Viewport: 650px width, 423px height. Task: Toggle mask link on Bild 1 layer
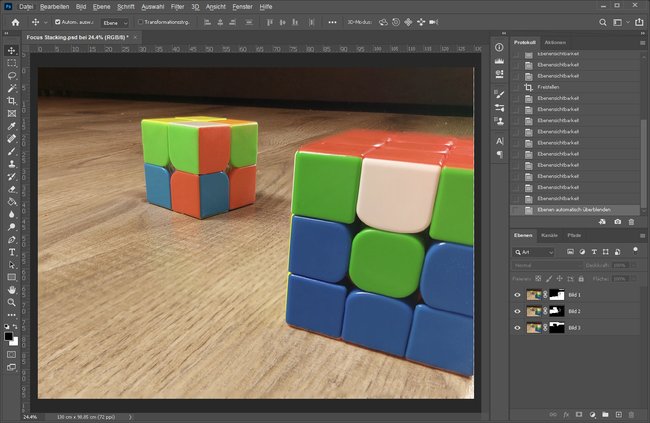point(545,295)
